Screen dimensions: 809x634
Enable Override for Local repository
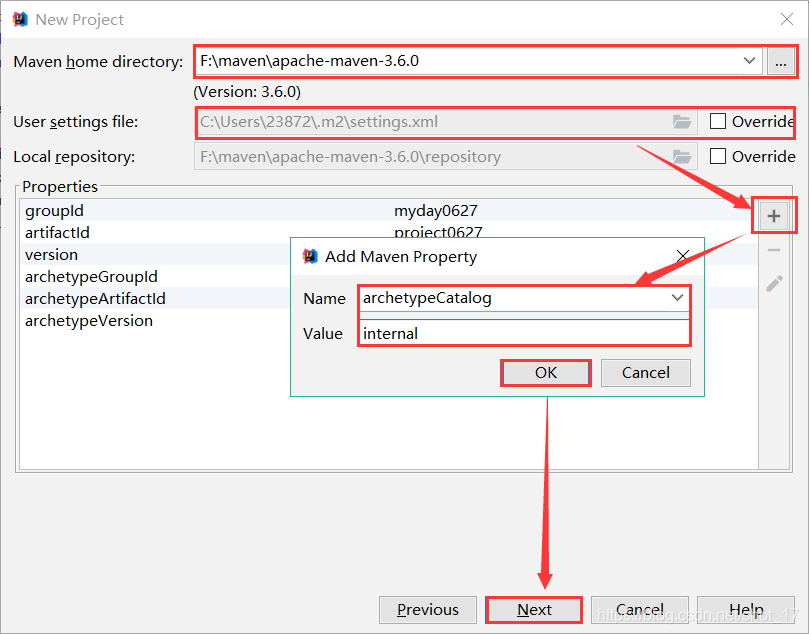(x=718, y=156)
